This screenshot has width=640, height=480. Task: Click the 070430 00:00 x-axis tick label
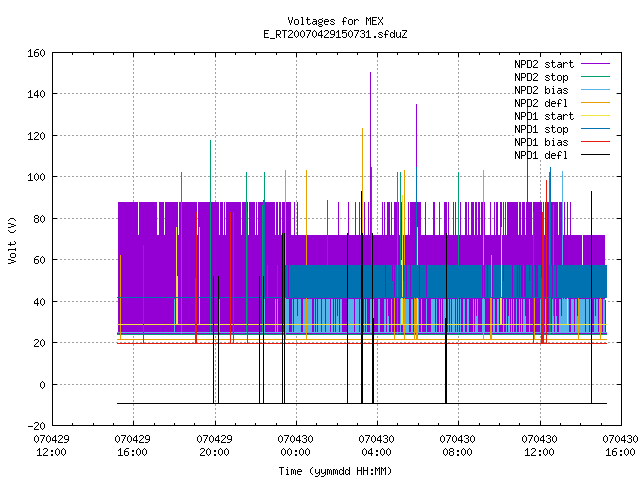[296, 446]
